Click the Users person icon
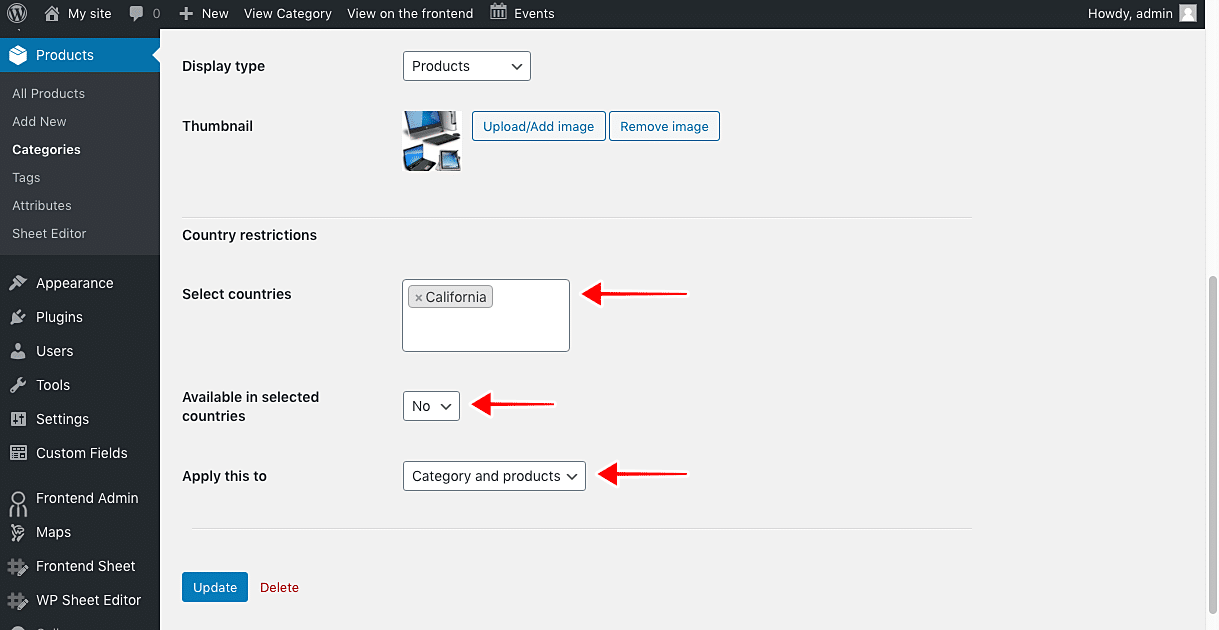 pyautogui.click(x=18, y=351)
